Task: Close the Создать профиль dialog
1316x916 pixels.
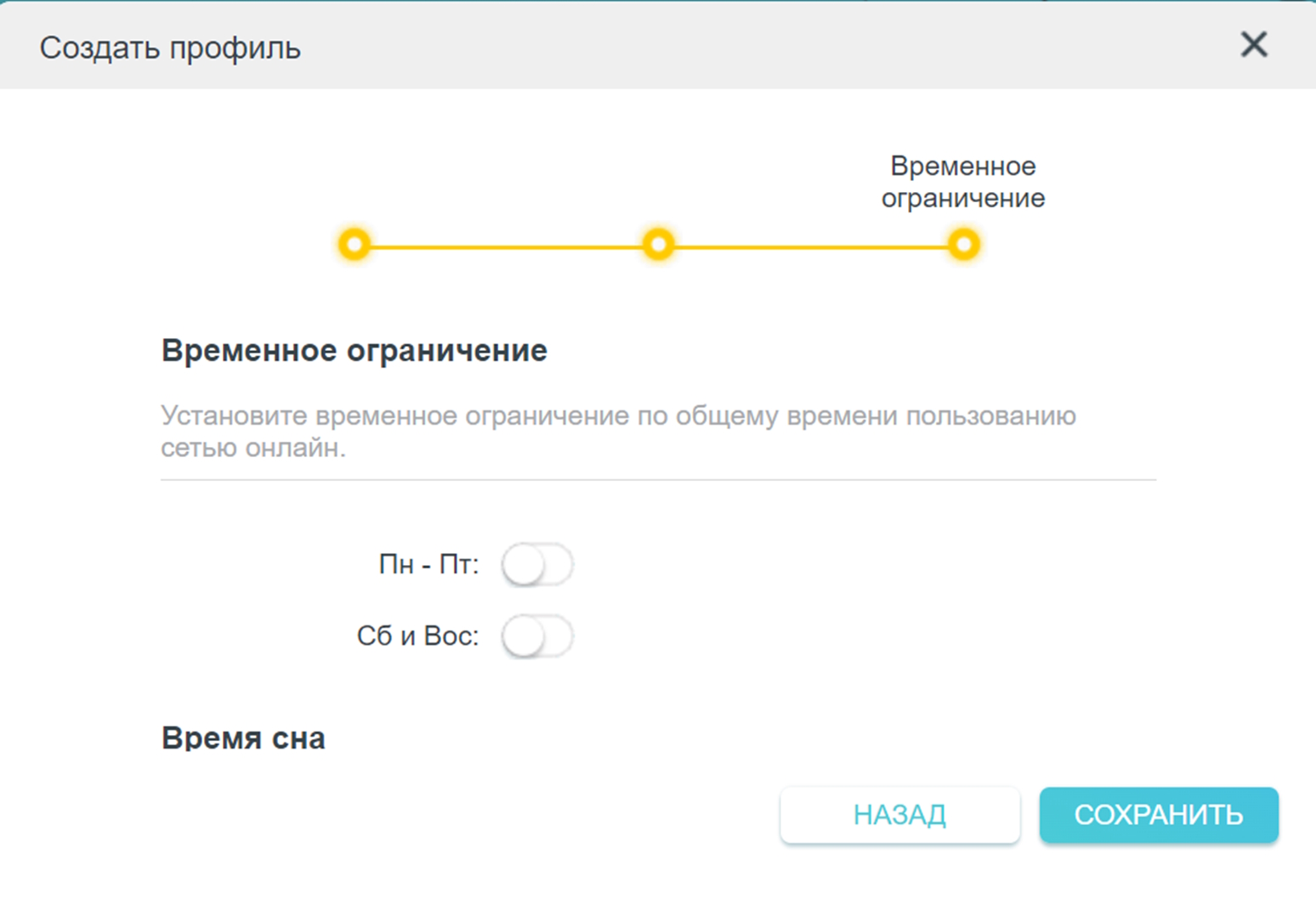Action: click(1253, 45)
